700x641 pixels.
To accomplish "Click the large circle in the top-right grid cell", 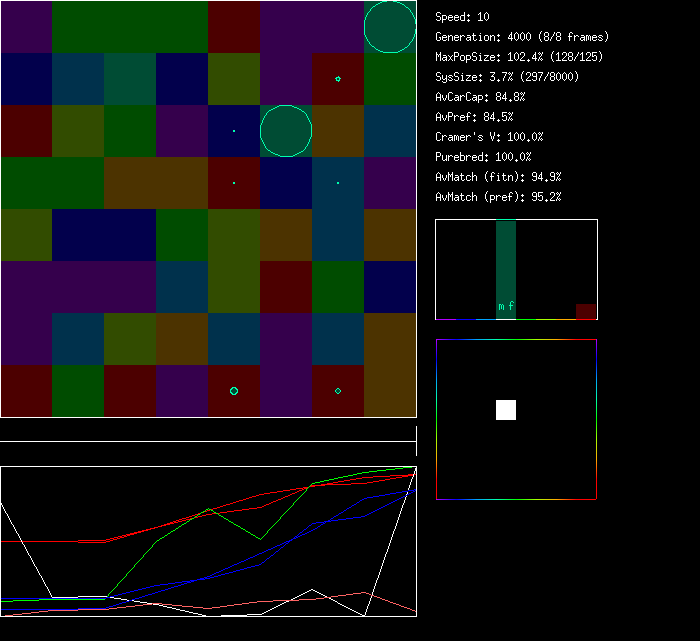I will pos(390,27).
